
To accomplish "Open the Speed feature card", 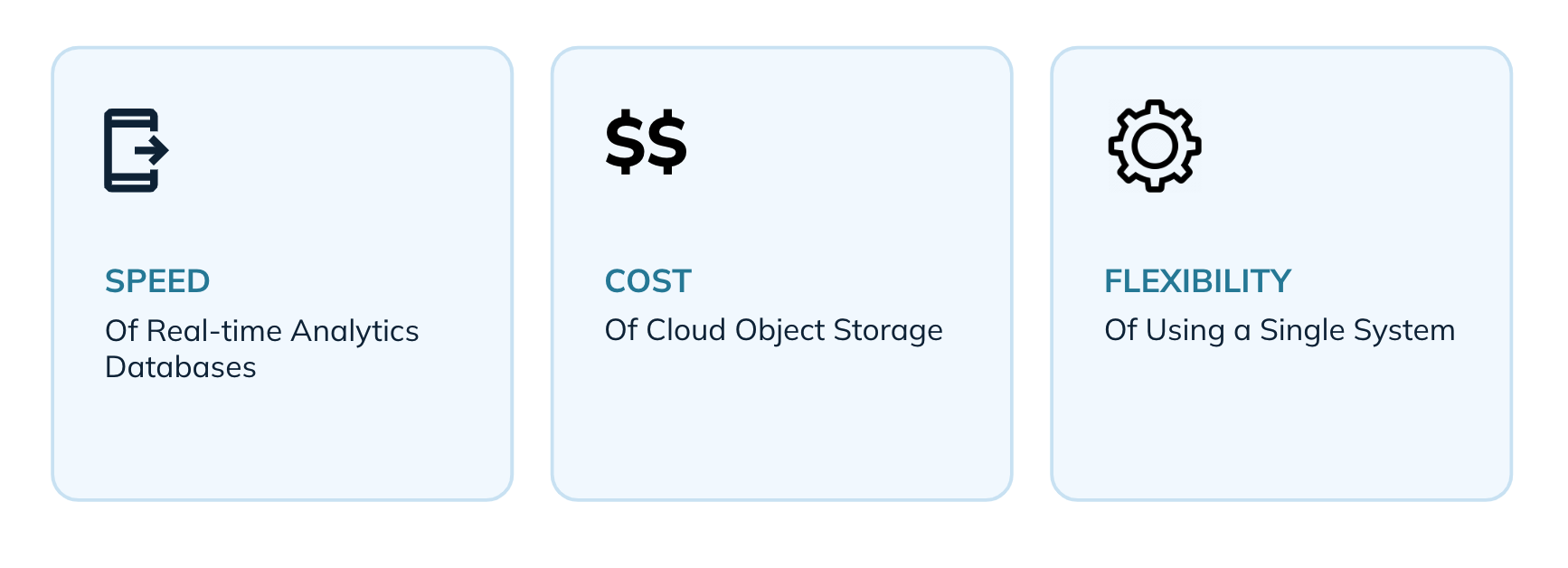I will click(282, 273).
